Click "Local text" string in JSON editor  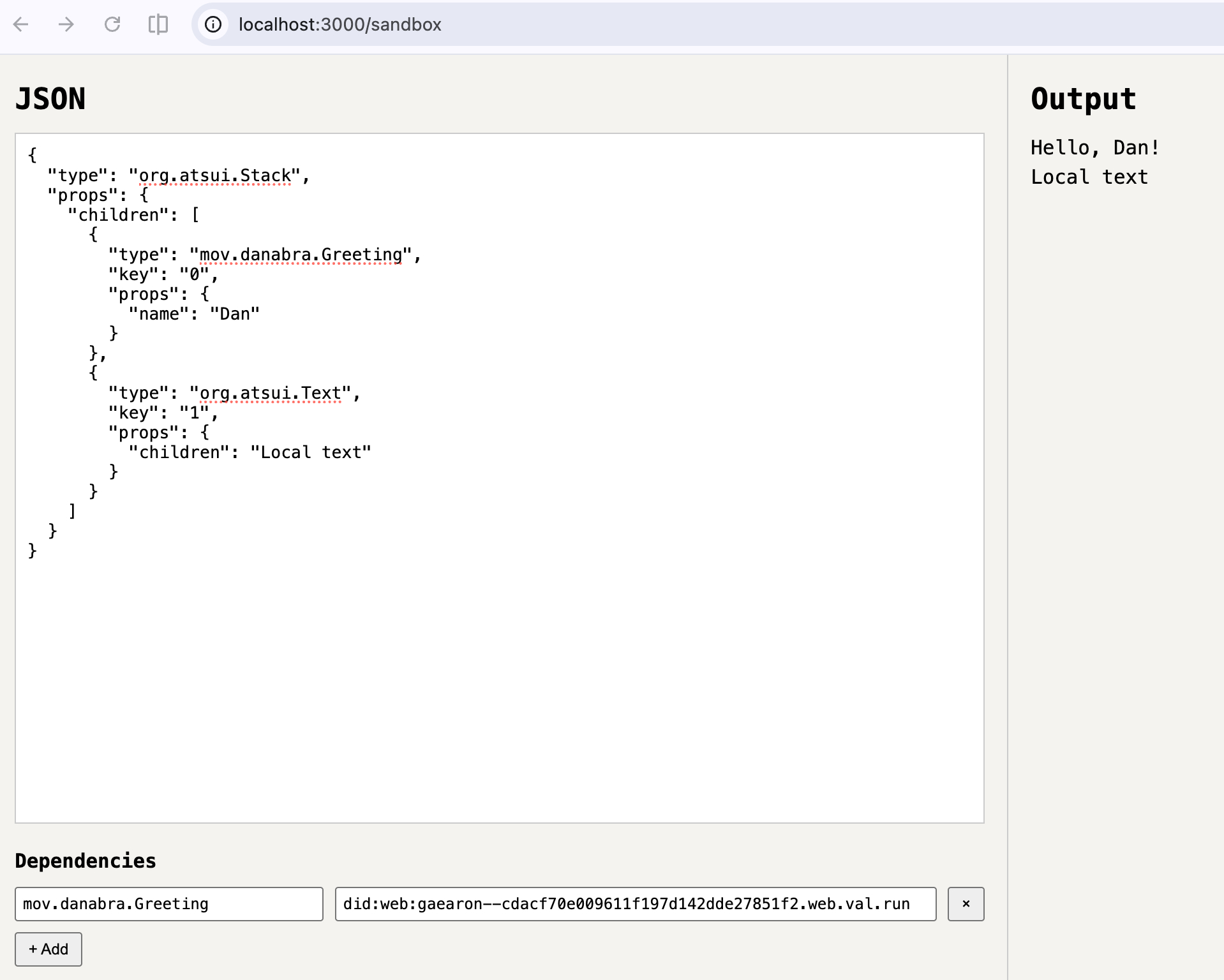pyautogui.click(x=310, y=452)
